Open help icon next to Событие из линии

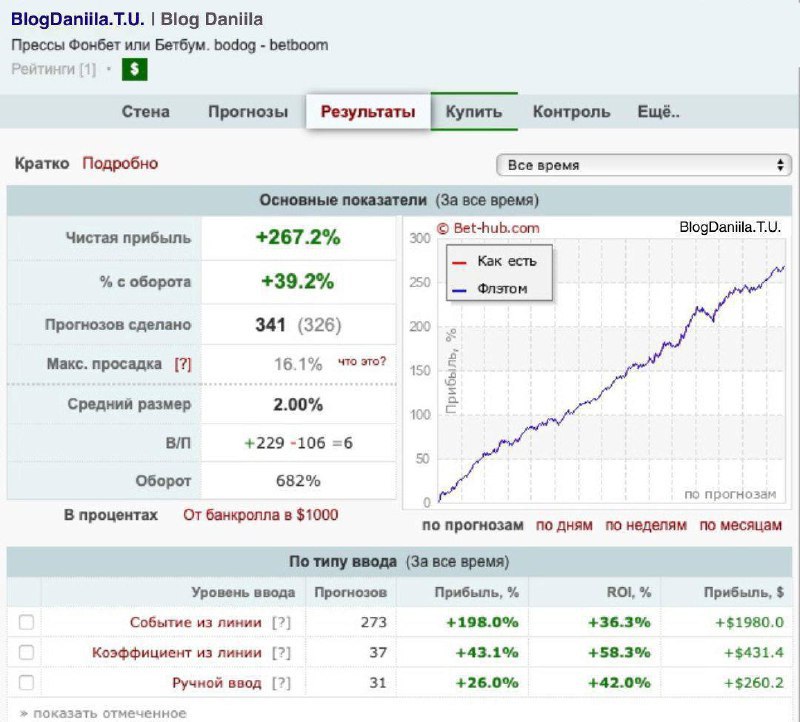[x=281, y=622]
